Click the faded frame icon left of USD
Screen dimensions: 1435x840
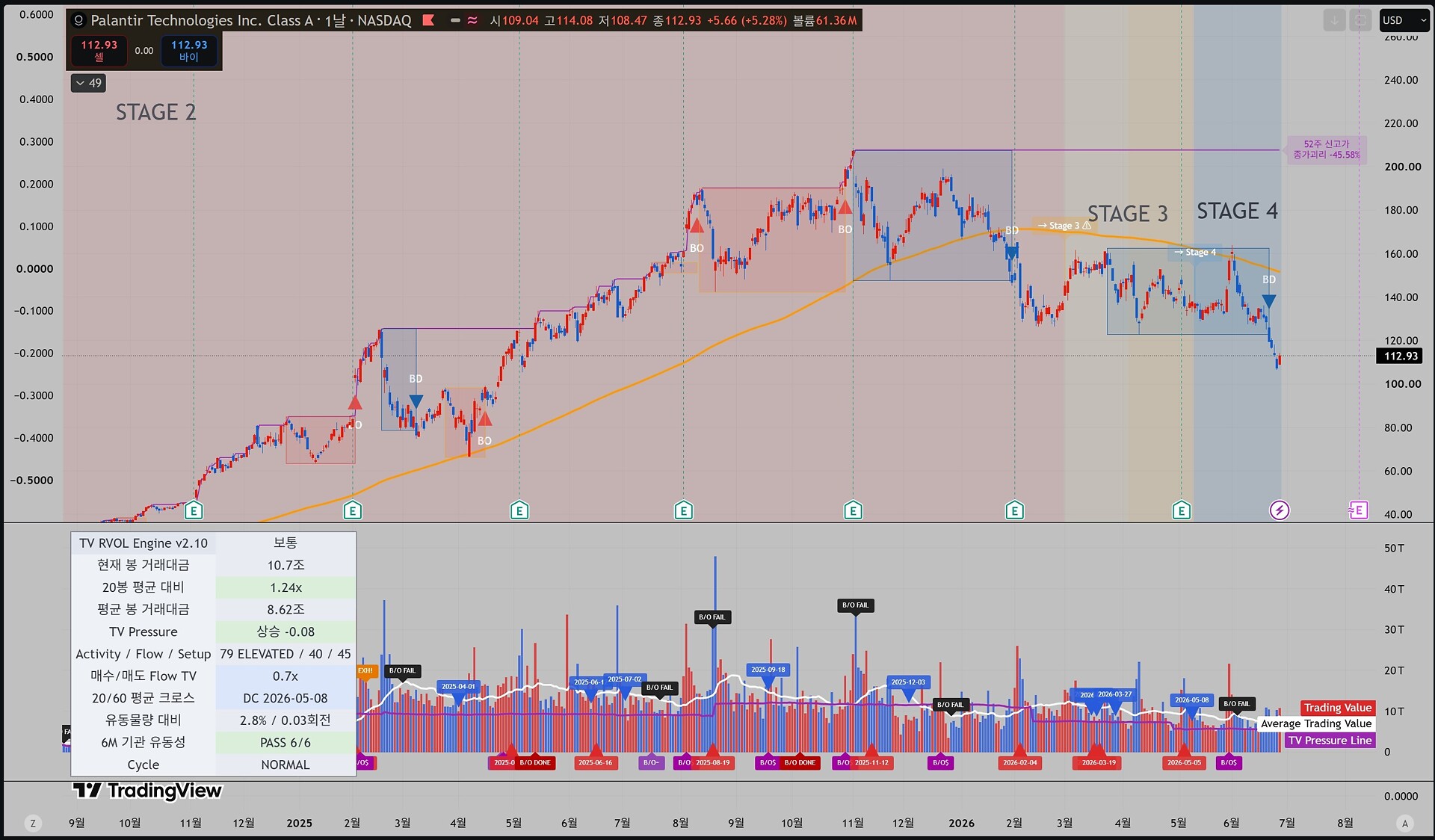pos(1360,20)
